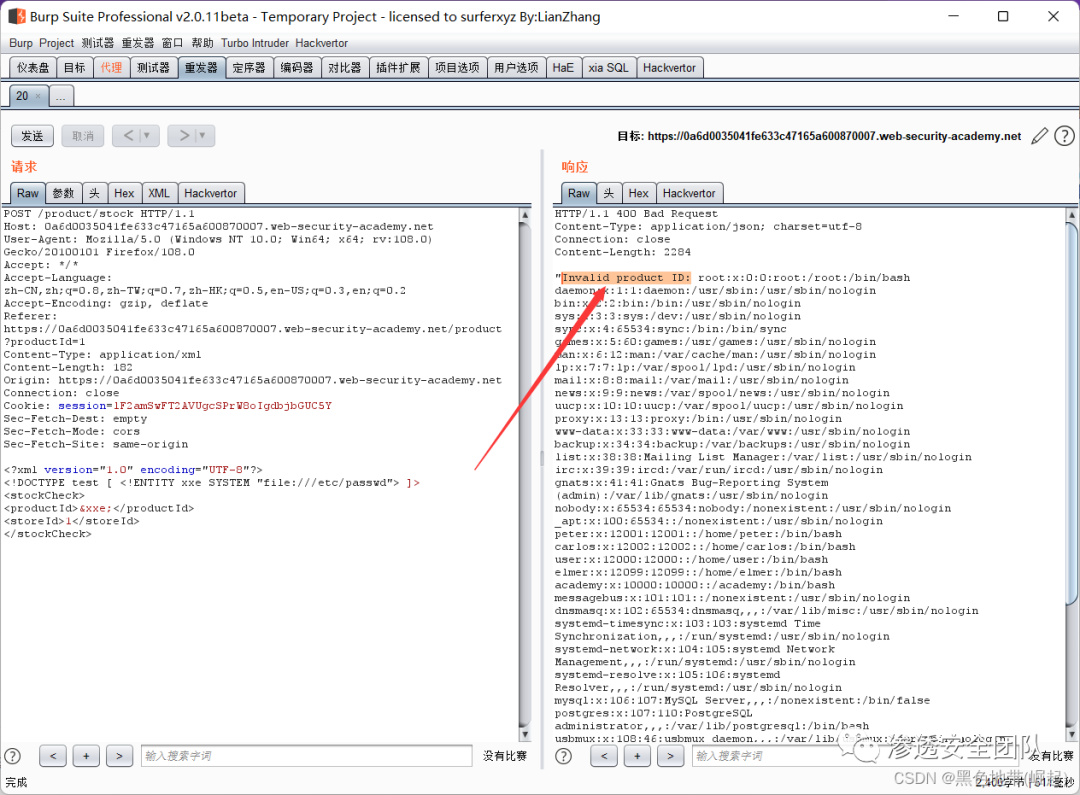Open request search help question icon

click(12, 756)
